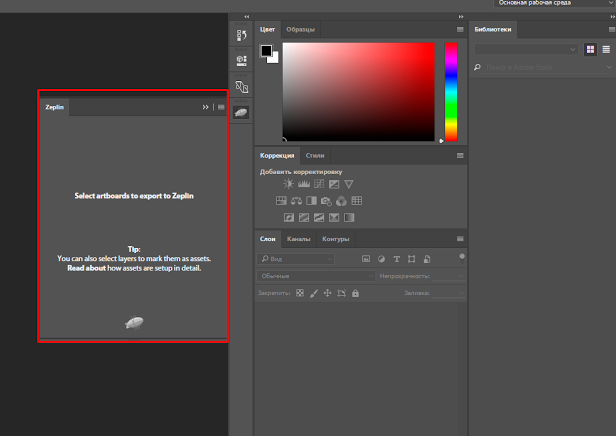Select the Библиотеки tab
616x436 pixels.
(493, 29)
